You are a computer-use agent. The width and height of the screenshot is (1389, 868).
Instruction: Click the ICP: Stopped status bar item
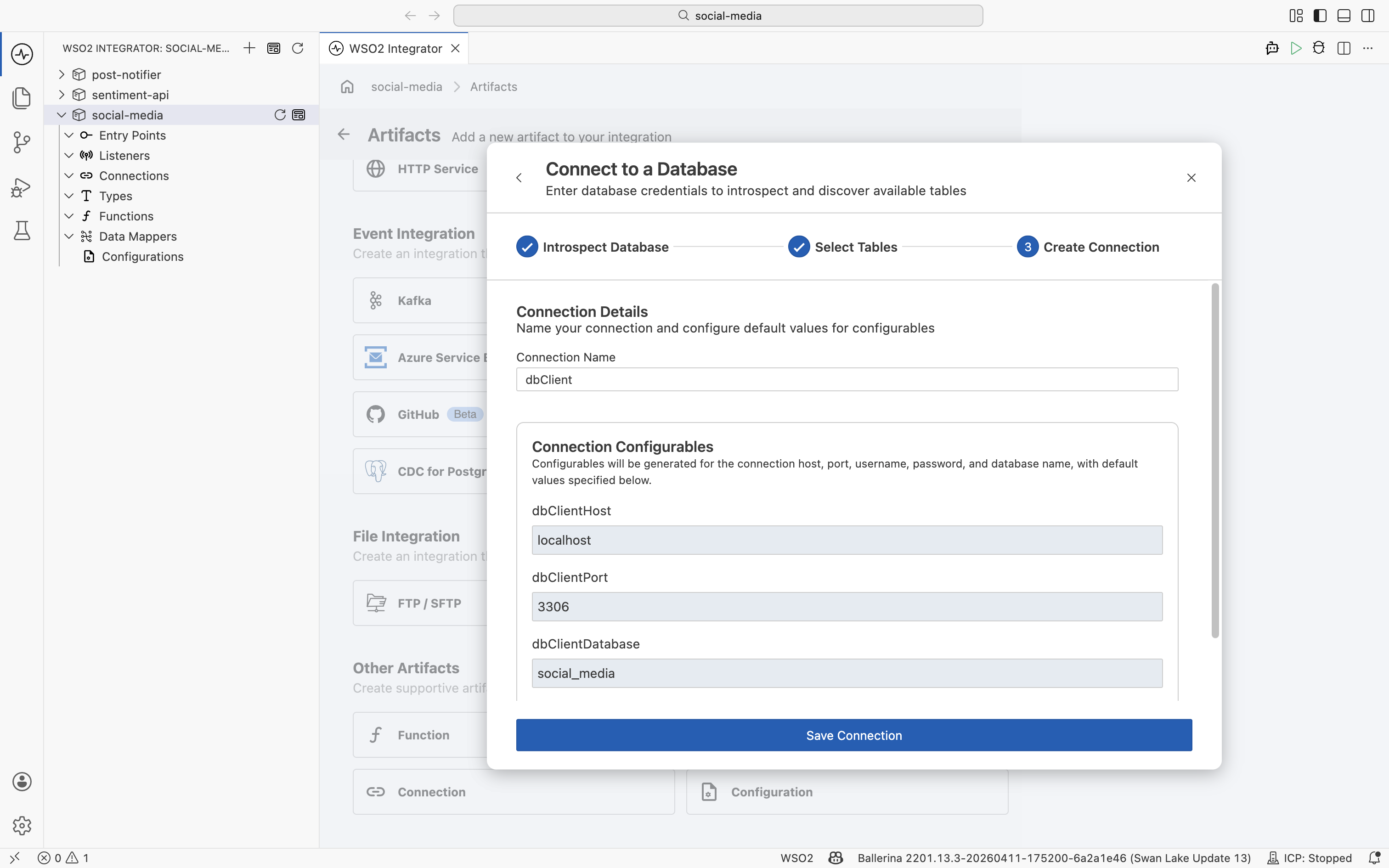coord(1309,858)
